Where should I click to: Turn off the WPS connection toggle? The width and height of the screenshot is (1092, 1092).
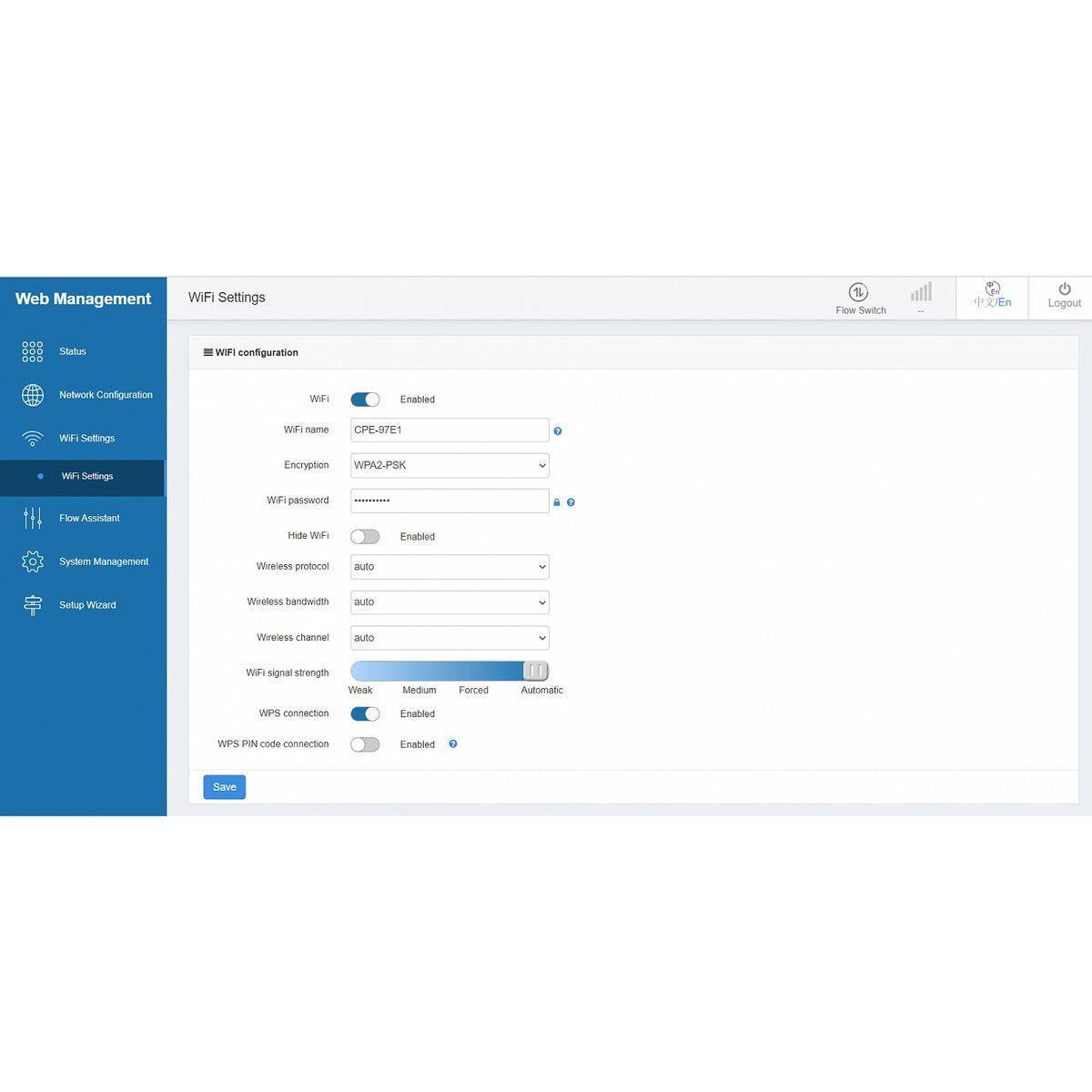pos(365,714)
